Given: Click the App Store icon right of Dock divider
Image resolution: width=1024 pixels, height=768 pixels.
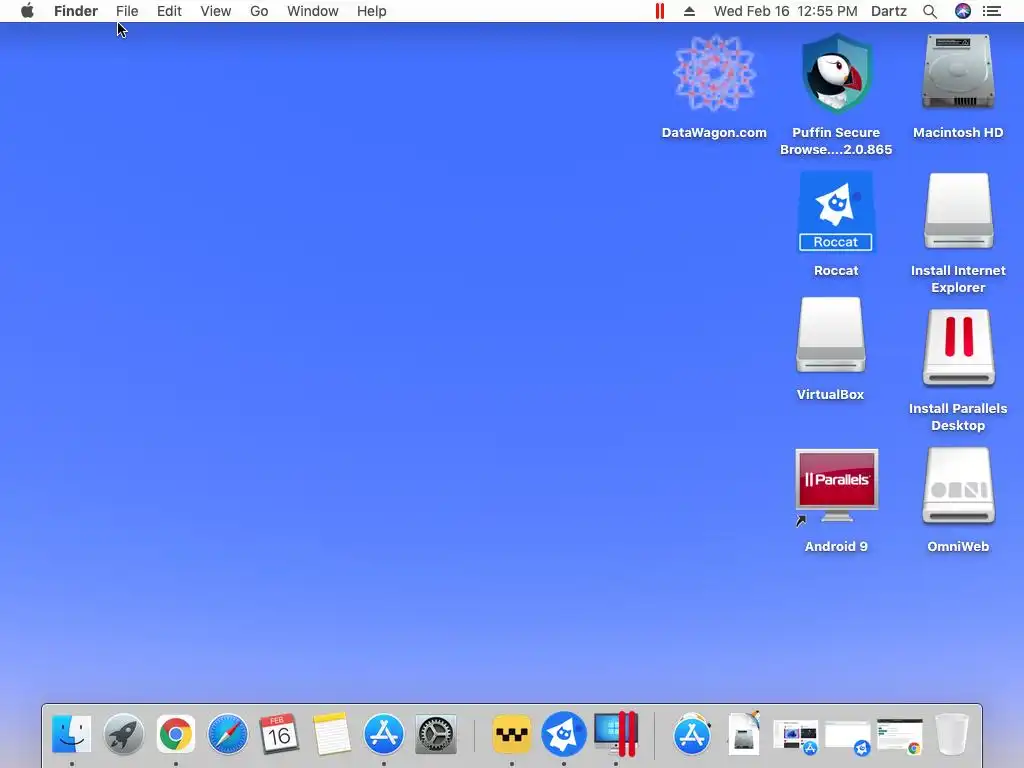Looking at the screenshot, I should pos(692,734).
